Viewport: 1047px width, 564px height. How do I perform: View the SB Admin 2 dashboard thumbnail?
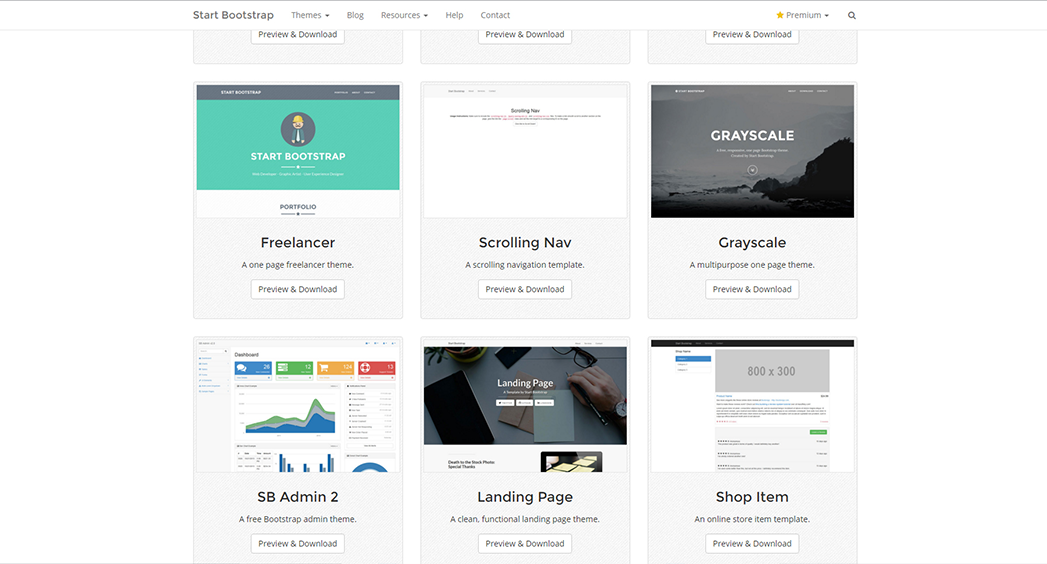pos(298,405)
